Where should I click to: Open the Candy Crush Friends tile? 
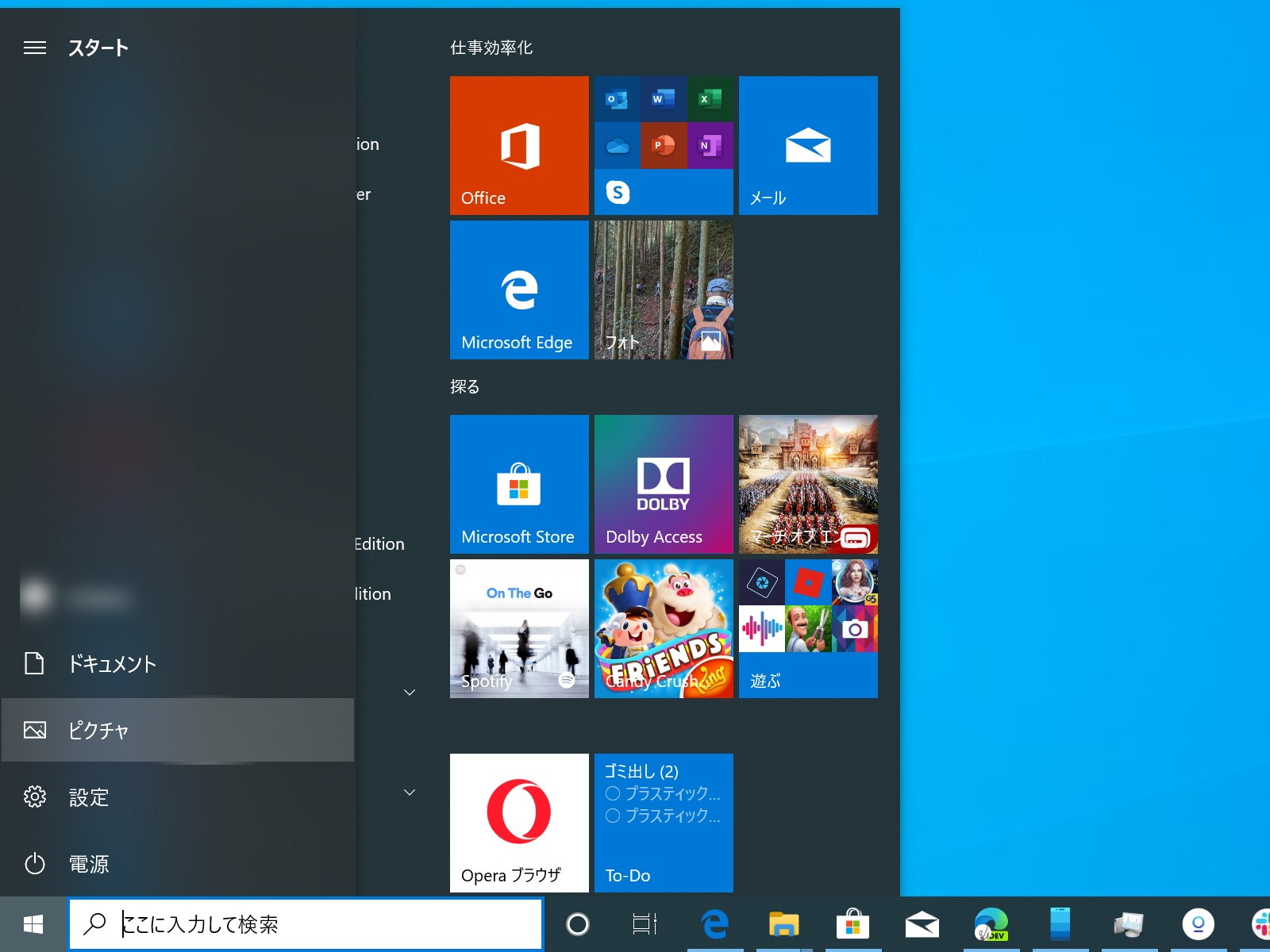tap(664, 628)
